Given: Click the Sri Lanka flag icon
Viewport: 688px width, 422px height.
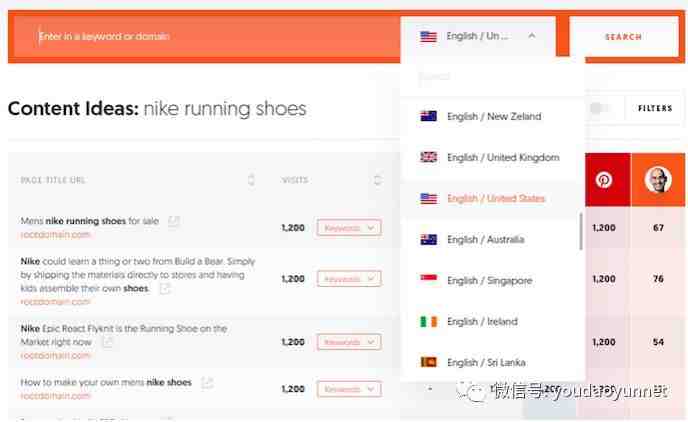Looking at the screenshot, I should point(428,362).
